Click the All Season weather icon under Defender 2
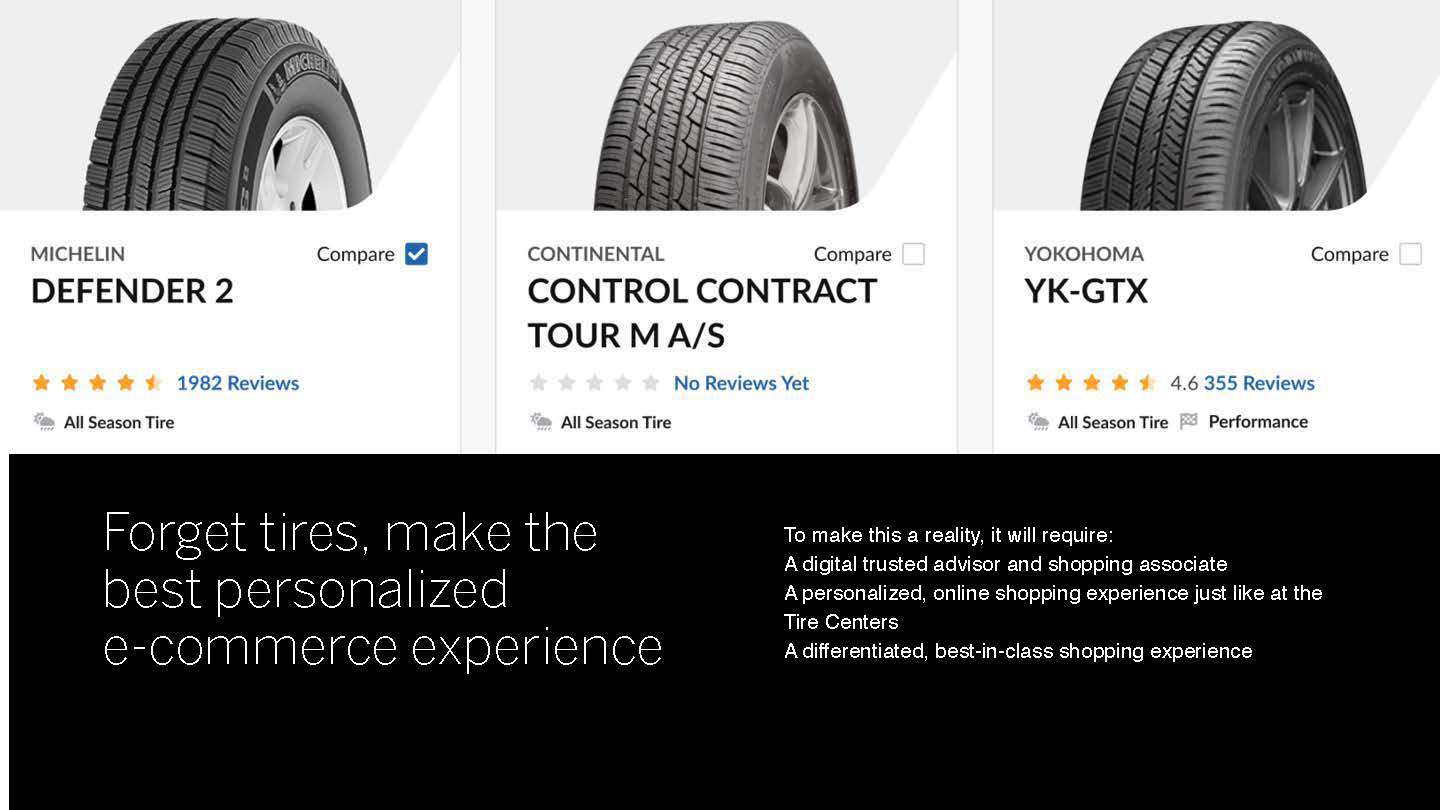The width and height of the screenshot is (1440, 810). [x=44, y=422]
